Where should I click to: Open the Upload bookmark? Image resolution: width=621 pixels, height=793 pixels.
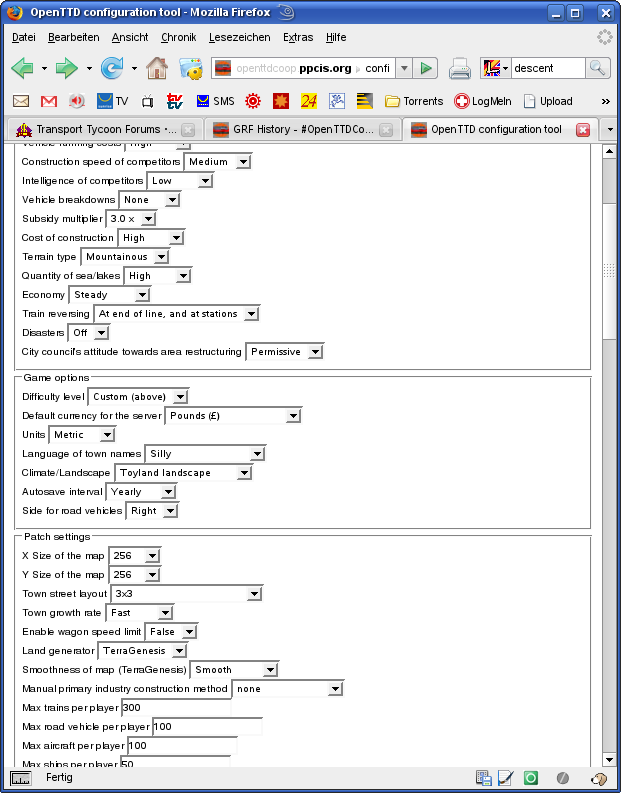[548, 101]
